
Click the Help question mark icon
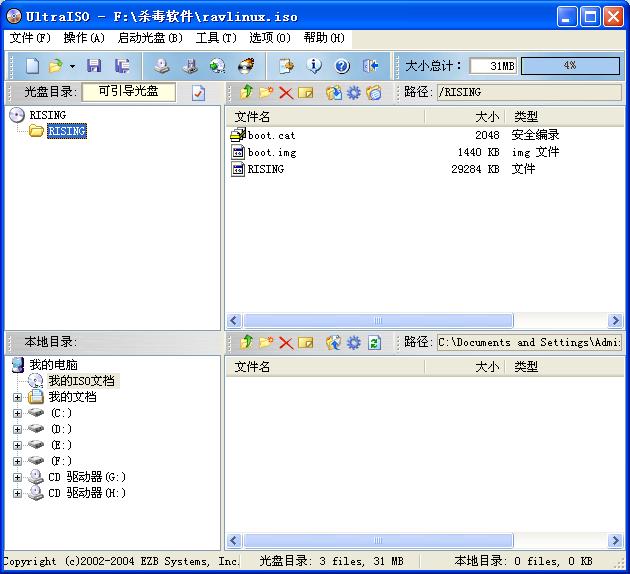pos(342,66)
